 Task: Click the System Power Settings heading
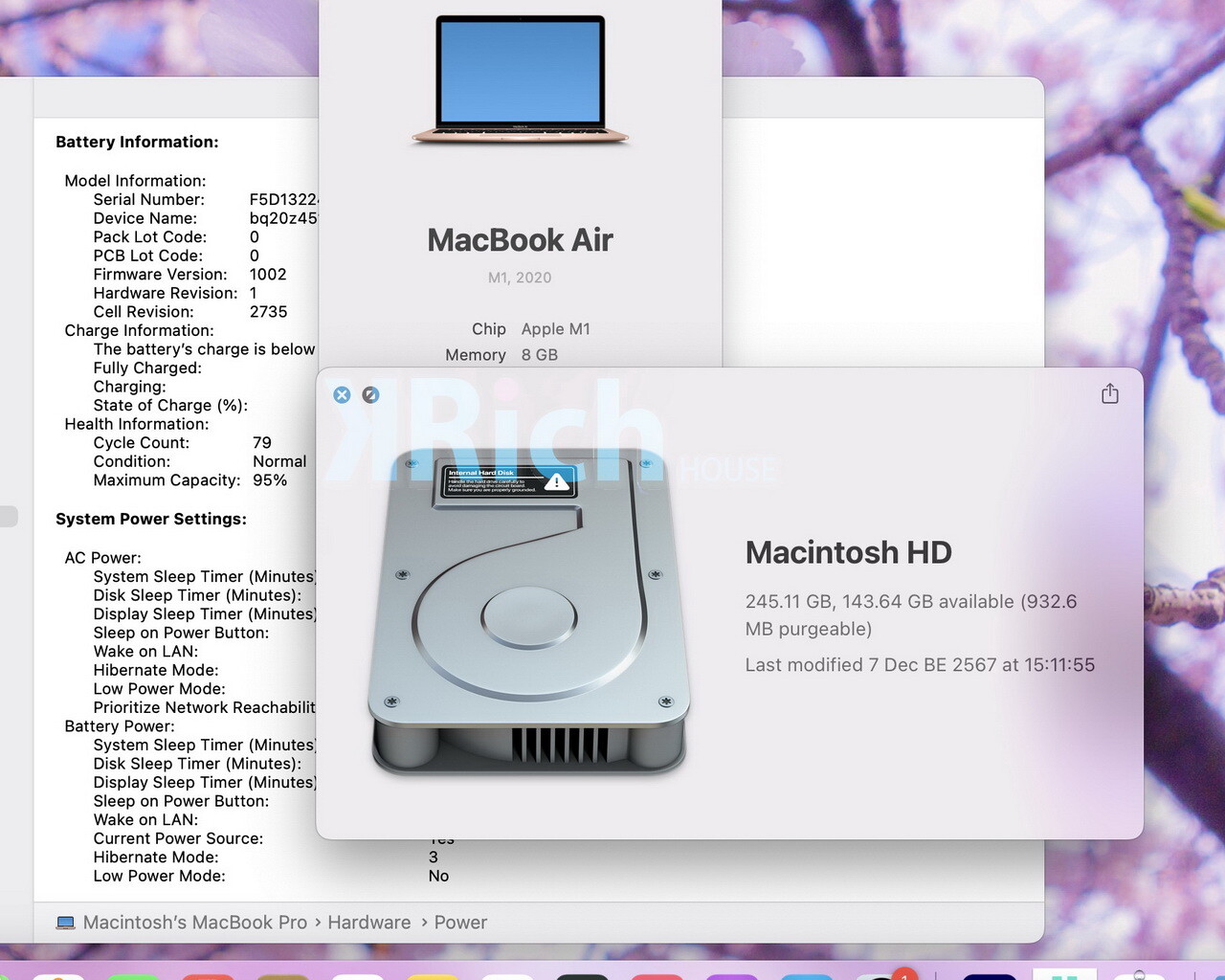click(x=151, y=519)
